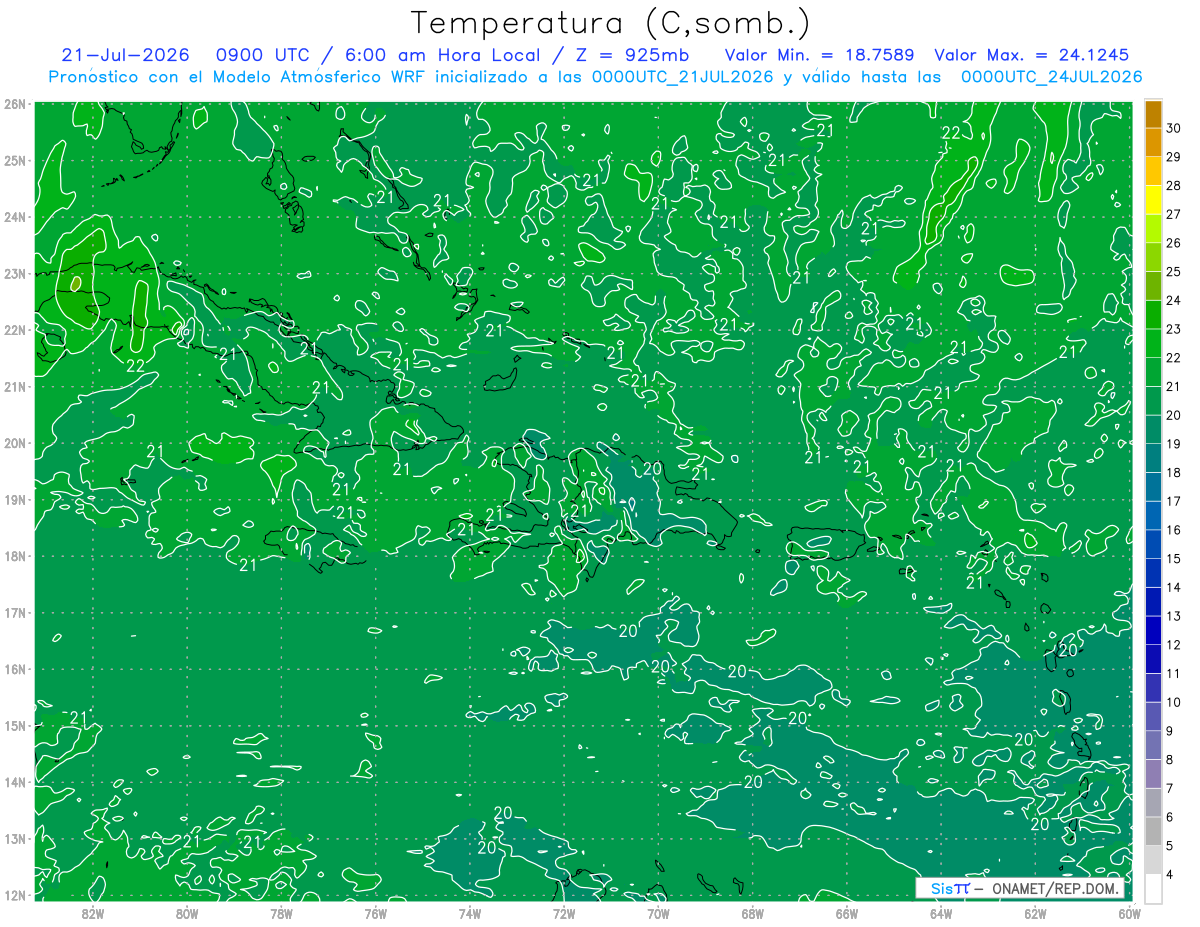
Task: Click color scale label '19'
Action: [x=1174, y=443]
